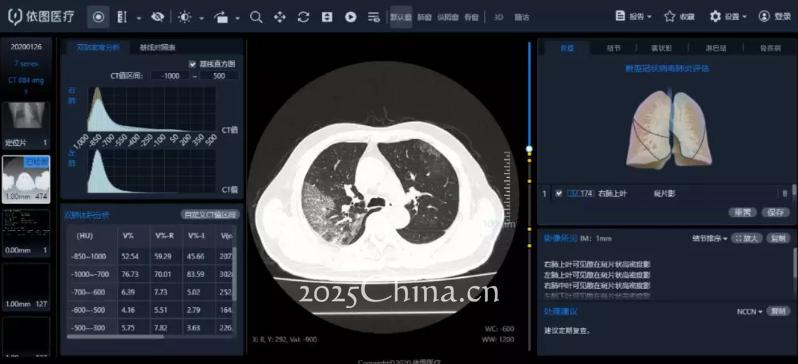This screenshot has height=364, width=798.
Task: Expand the NCCN guideline dropdown
Action: click(750, 311)
